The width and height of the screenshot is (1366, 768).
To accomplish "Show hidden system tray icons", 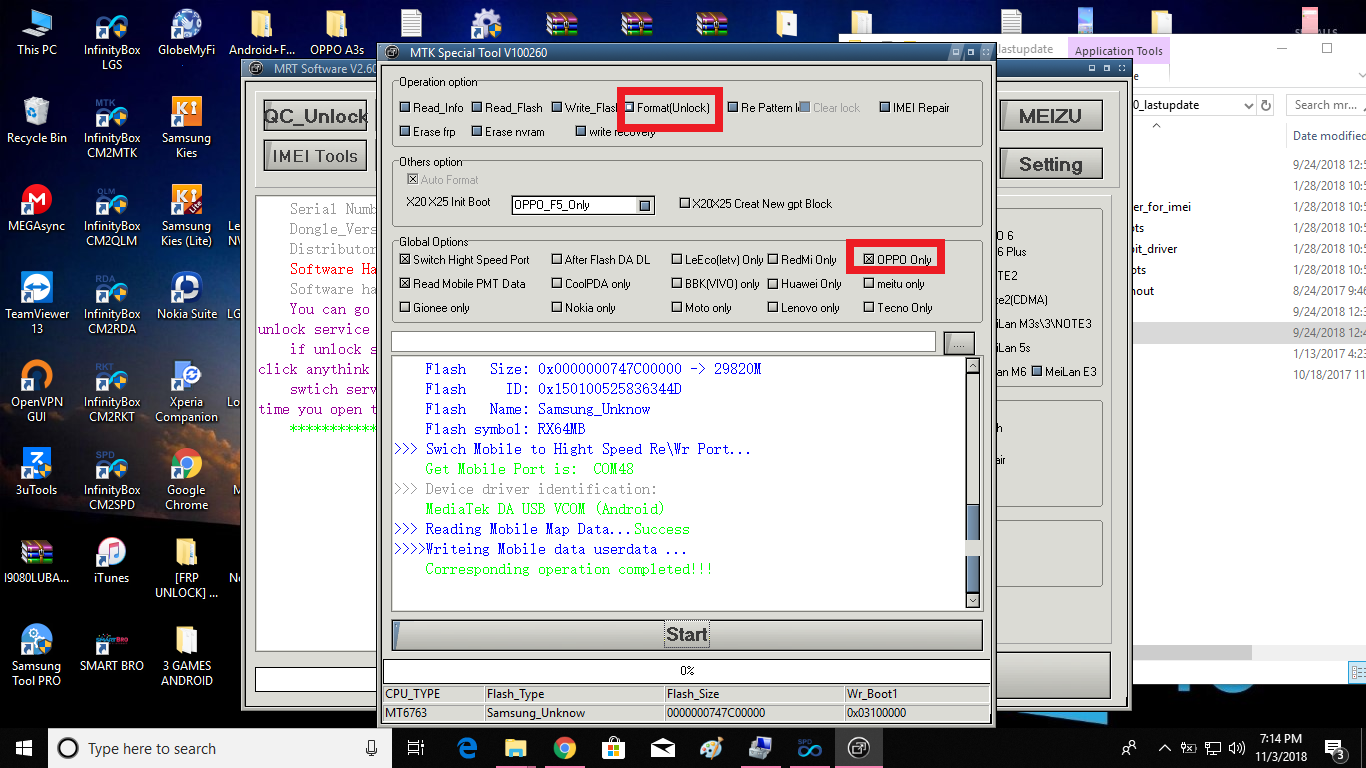I will coord(1164,747).
